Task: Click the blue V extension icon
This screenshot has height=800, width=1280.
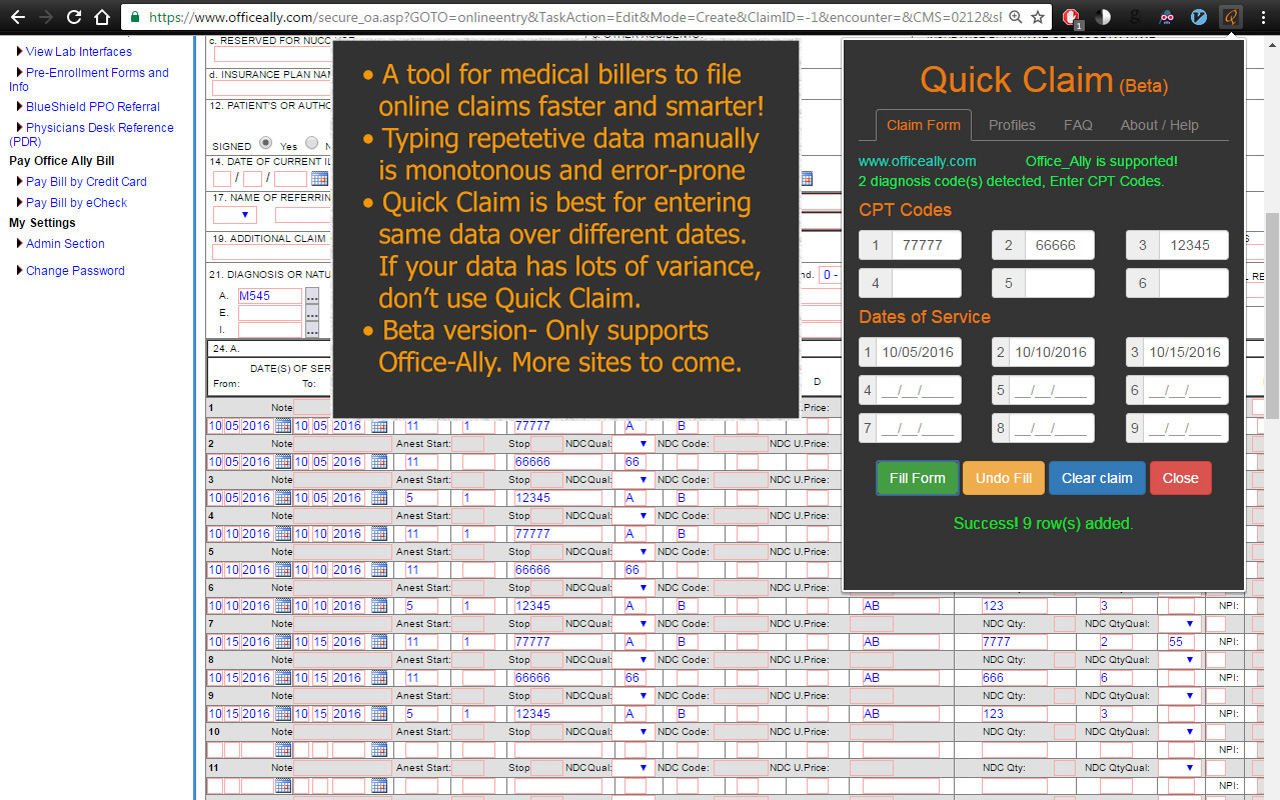Action: pos(1199,17)
